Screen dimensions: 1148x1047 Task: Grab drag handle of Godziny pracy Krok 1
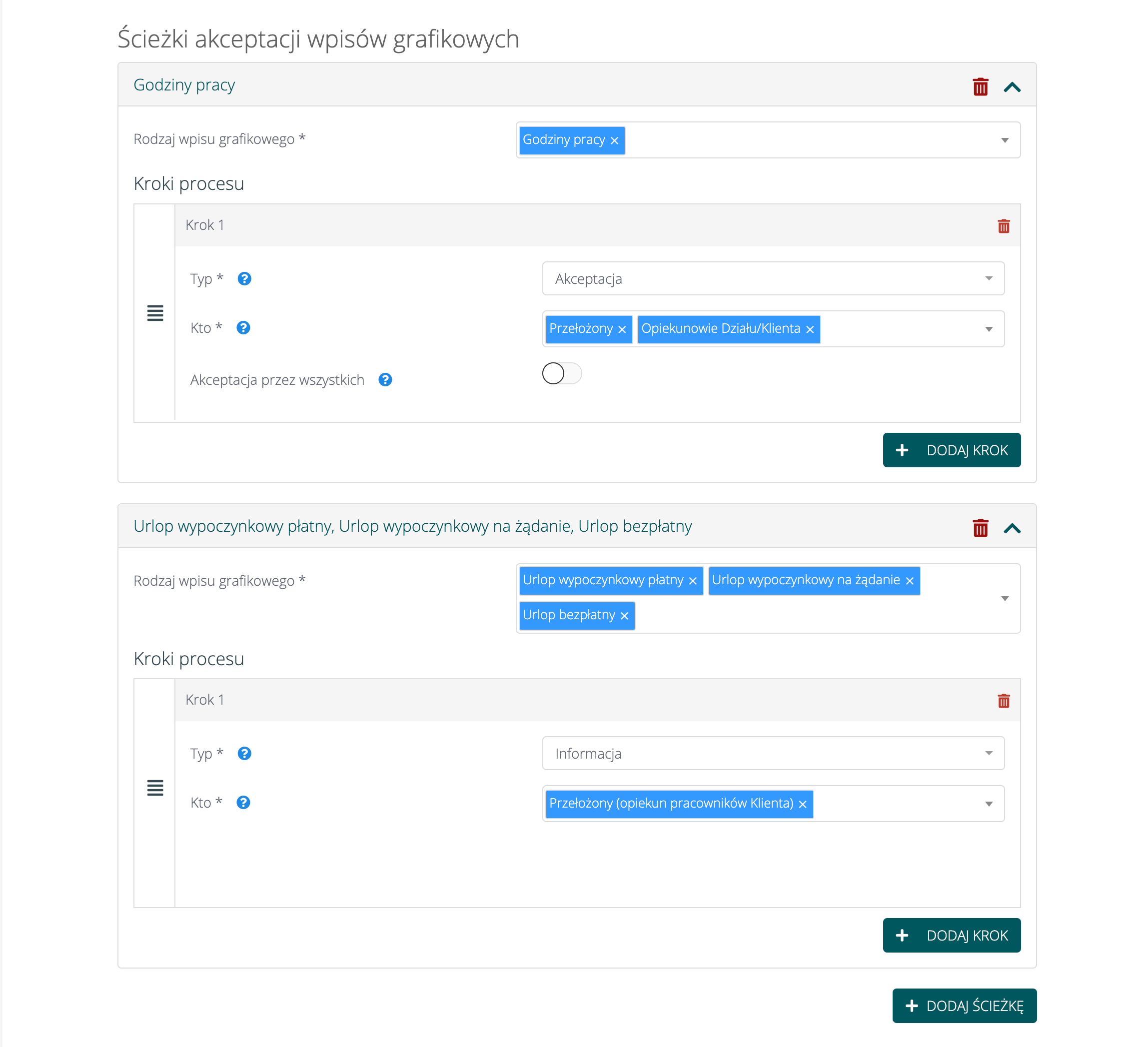155,312
